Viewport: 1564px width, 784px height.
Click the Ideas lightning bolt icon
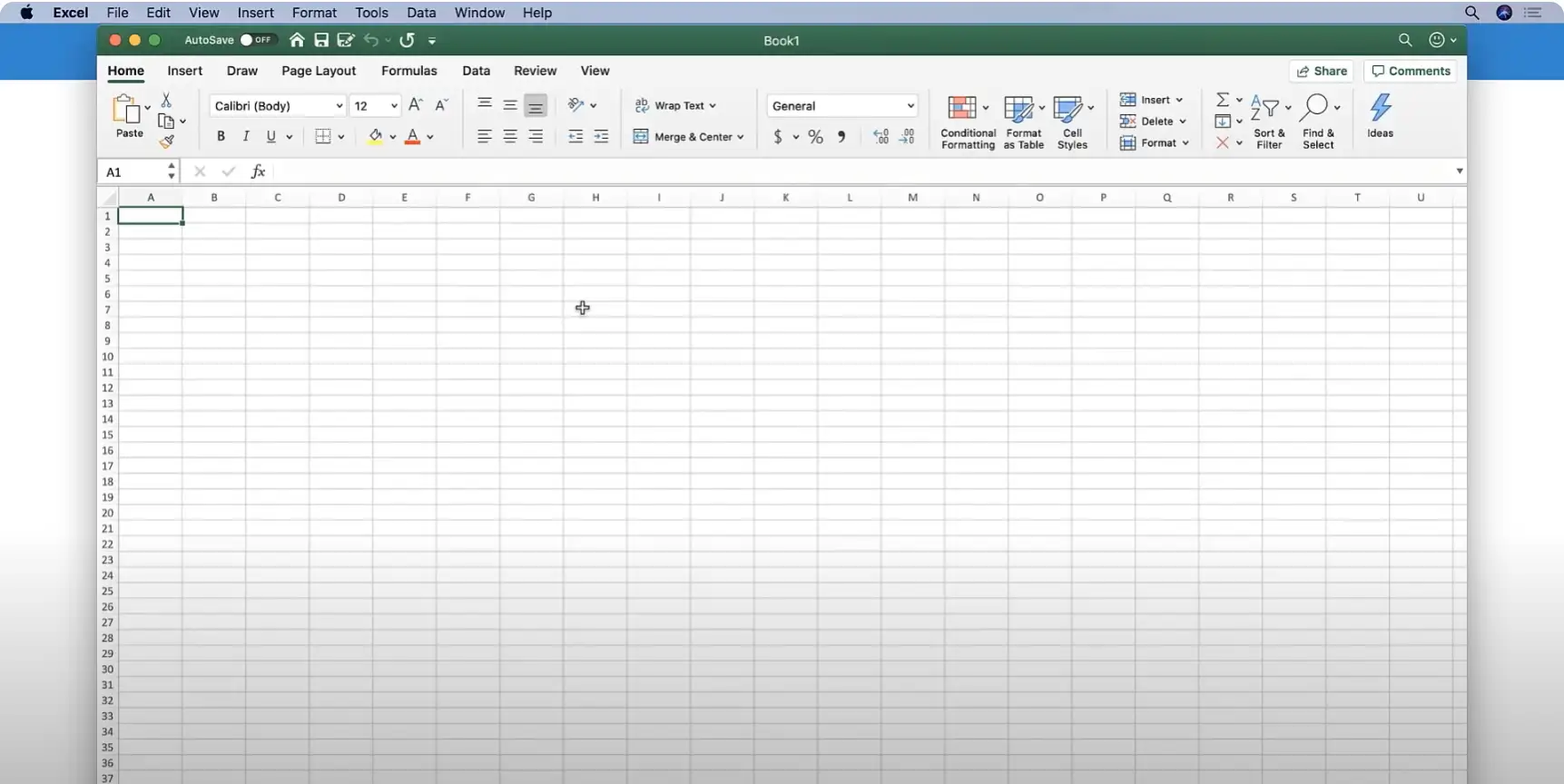coord(1380,109)
